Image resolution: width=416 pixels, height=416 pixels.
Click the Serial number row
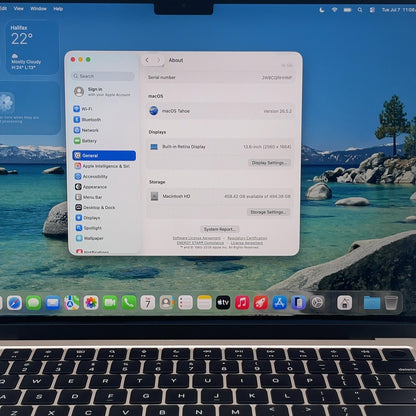click(220, 77)
